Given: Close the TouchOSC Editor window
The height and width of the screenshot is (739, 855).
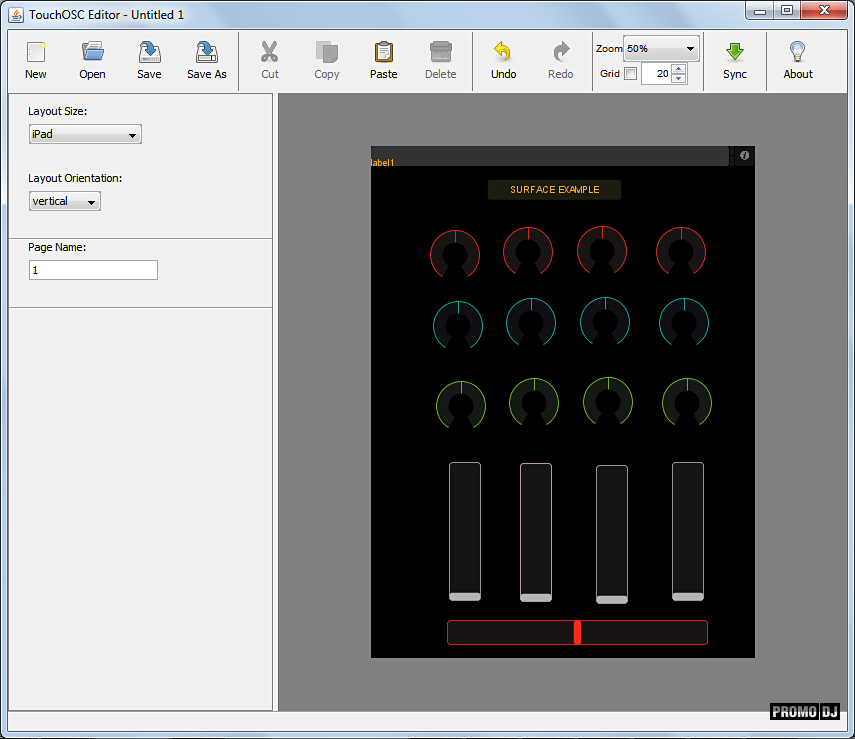Looking at the screenshot, I should [x=824, y=11].
